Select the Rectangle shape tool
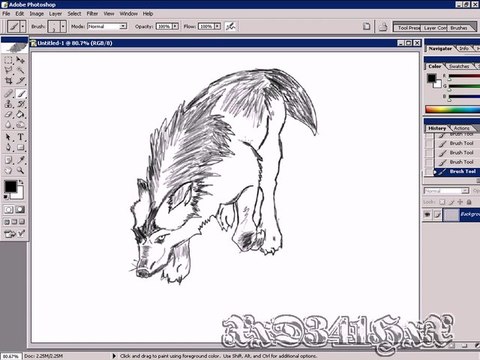 20,147
